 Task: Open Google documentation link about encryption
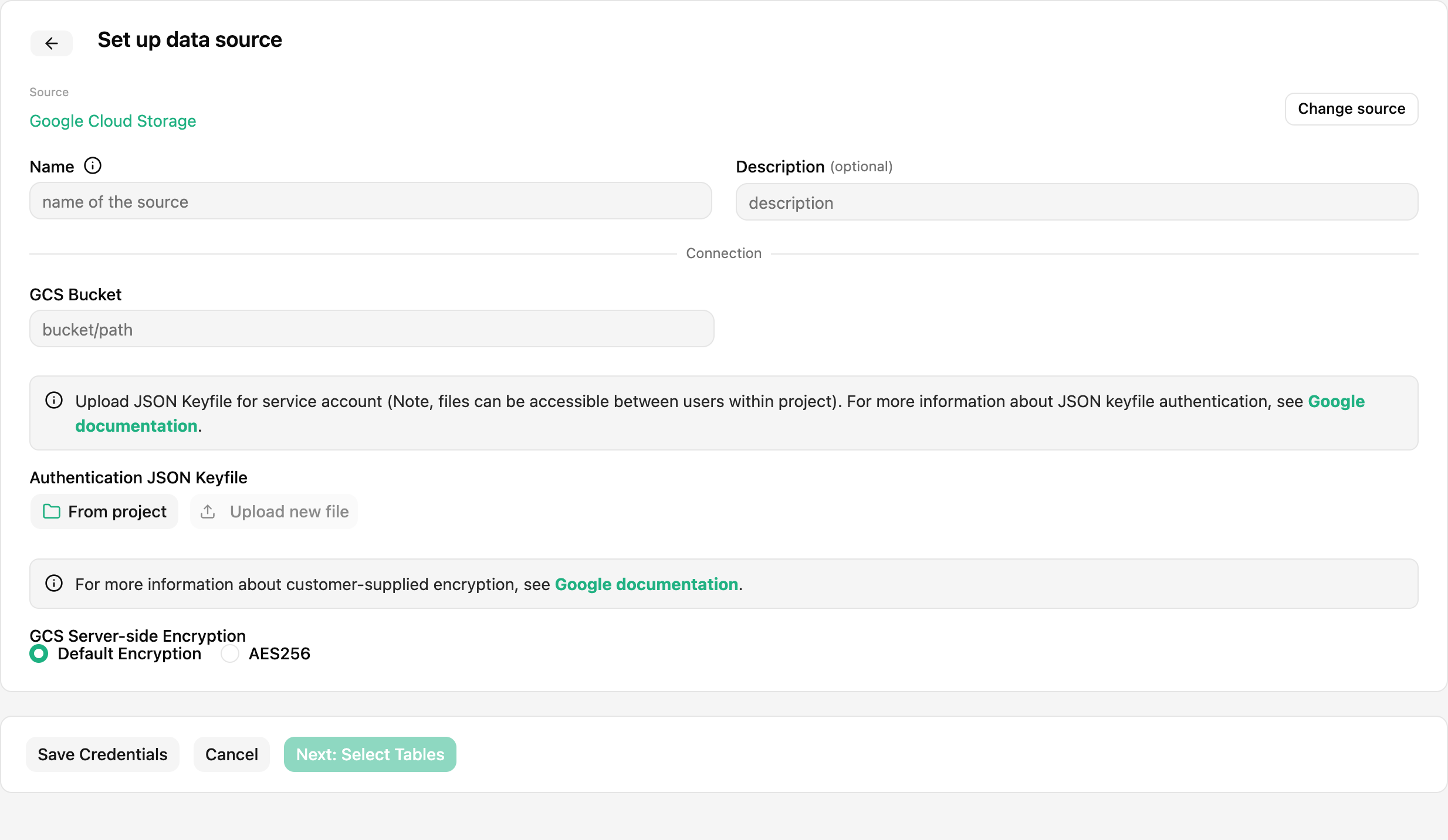click(647, 584)
